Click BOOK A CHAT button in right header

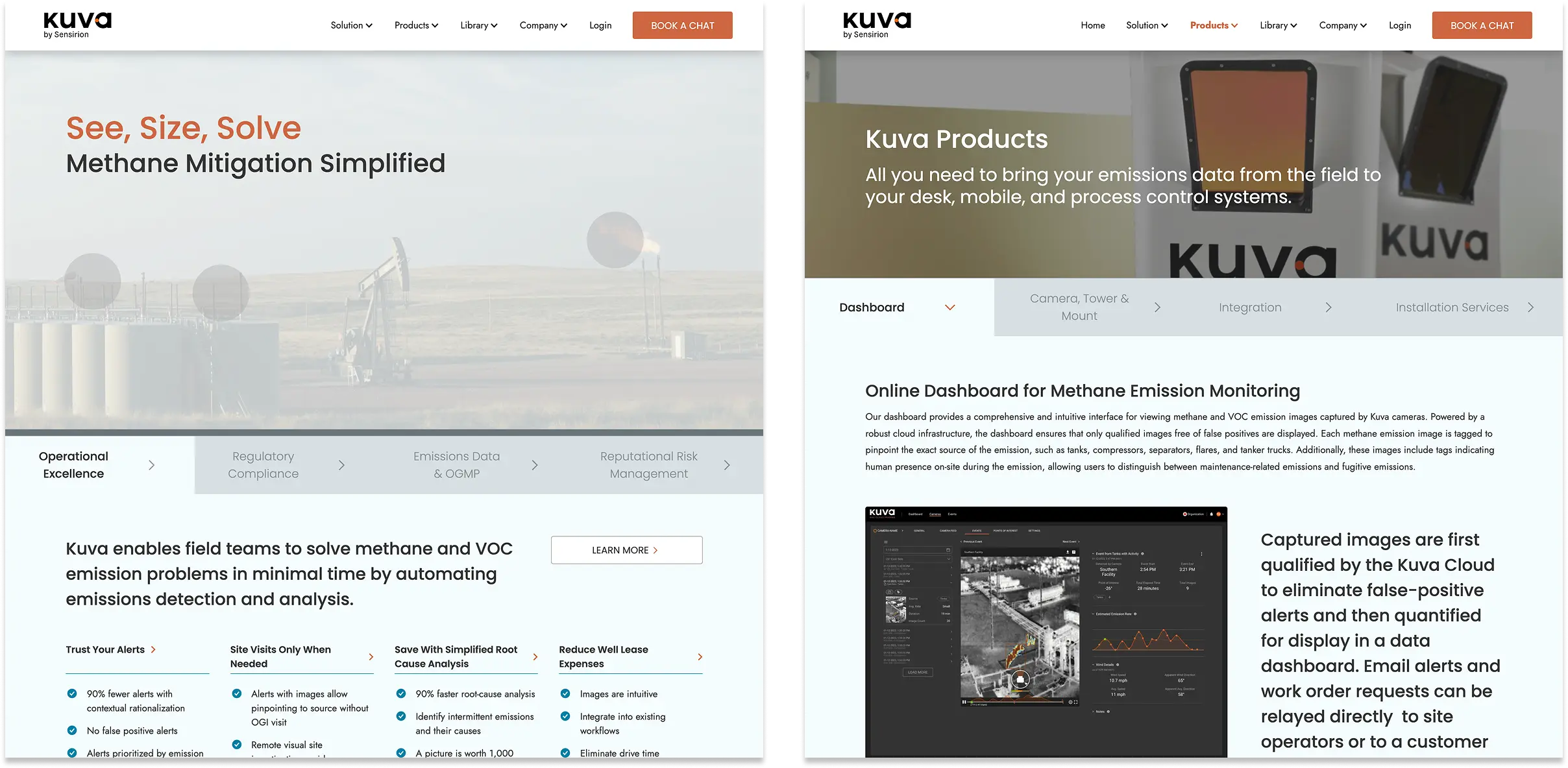click(1482, 25)
